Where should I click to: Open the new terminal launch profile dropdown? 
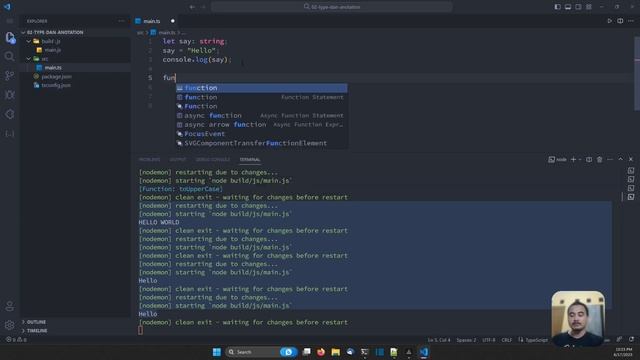[580, 160]
